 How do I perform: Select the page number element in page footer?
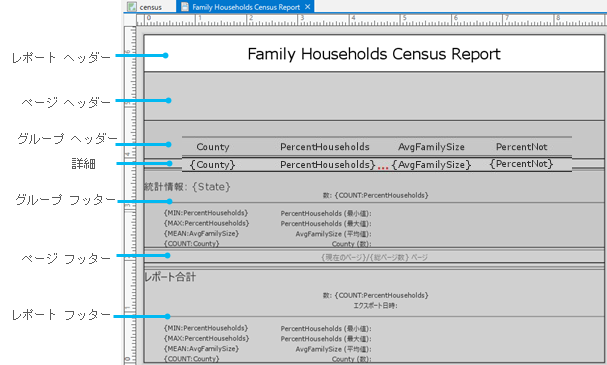click(x=374, y=257)
